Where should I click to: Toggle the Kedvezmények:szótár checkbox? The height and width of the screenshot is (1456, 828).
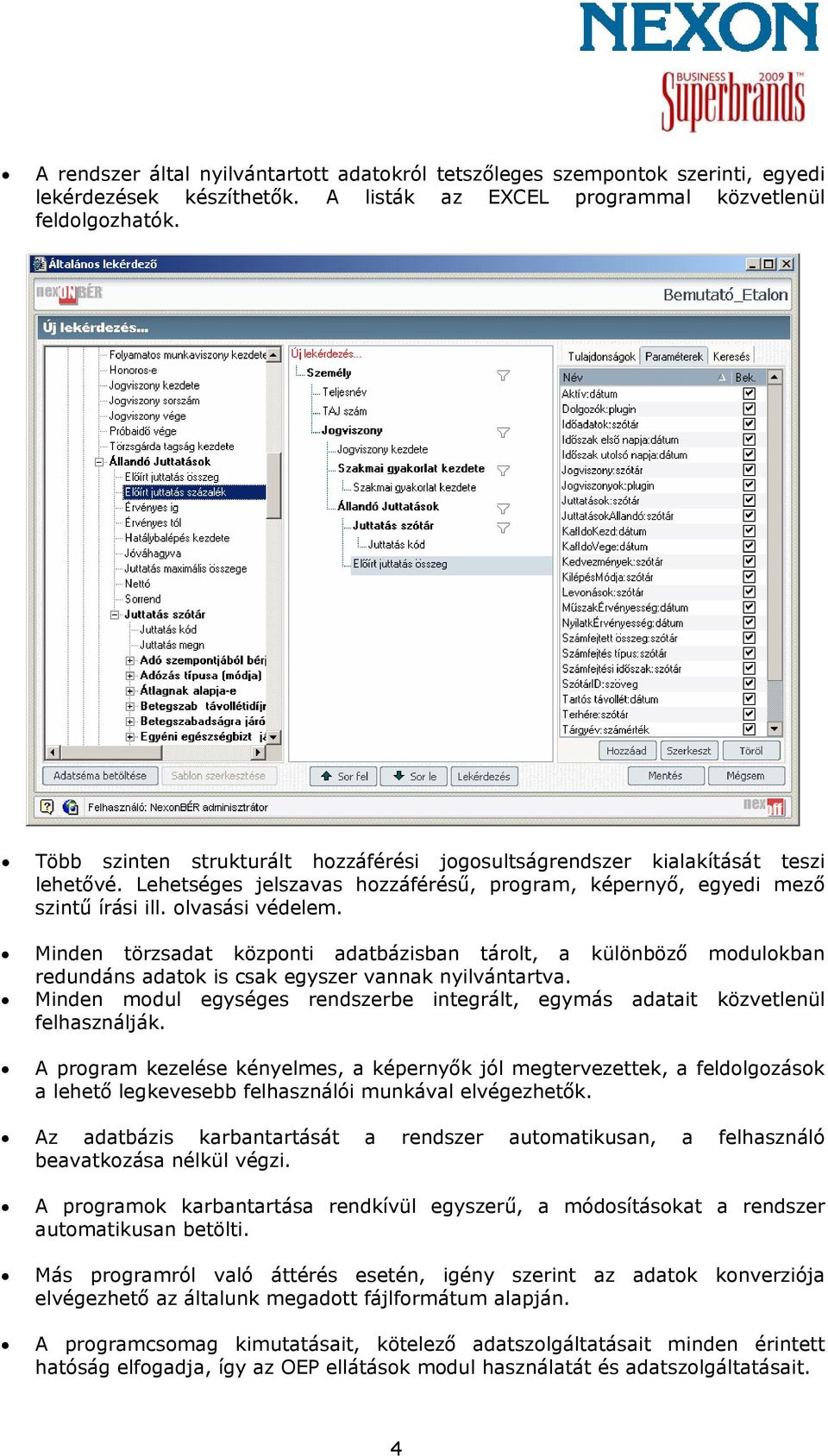coord(749,561)
